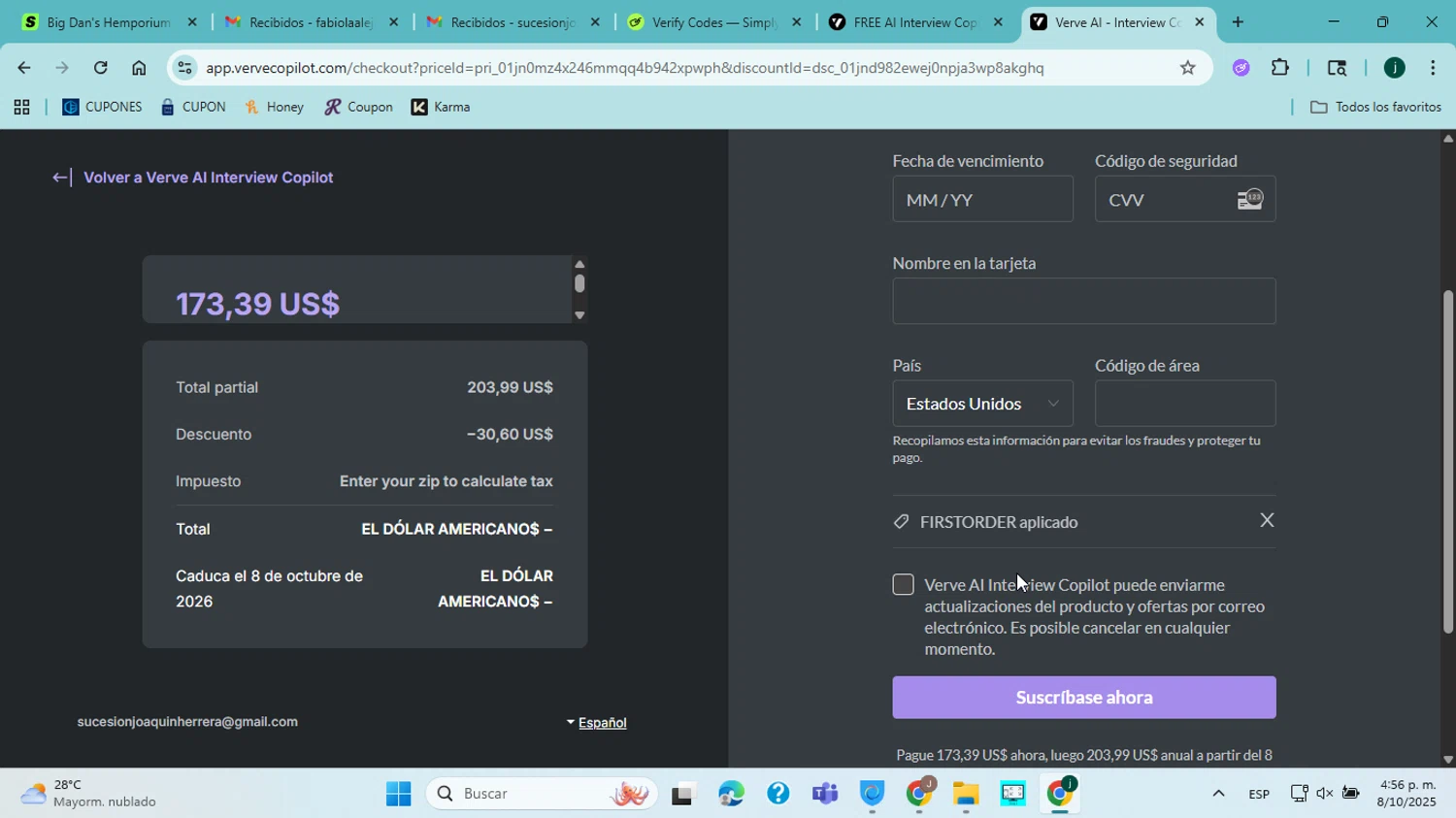Image resolution: width=1456 pixels, height=818 pixels.
Task: Open Microsoft Teams from the taskbar
Action: click(825, 794)
